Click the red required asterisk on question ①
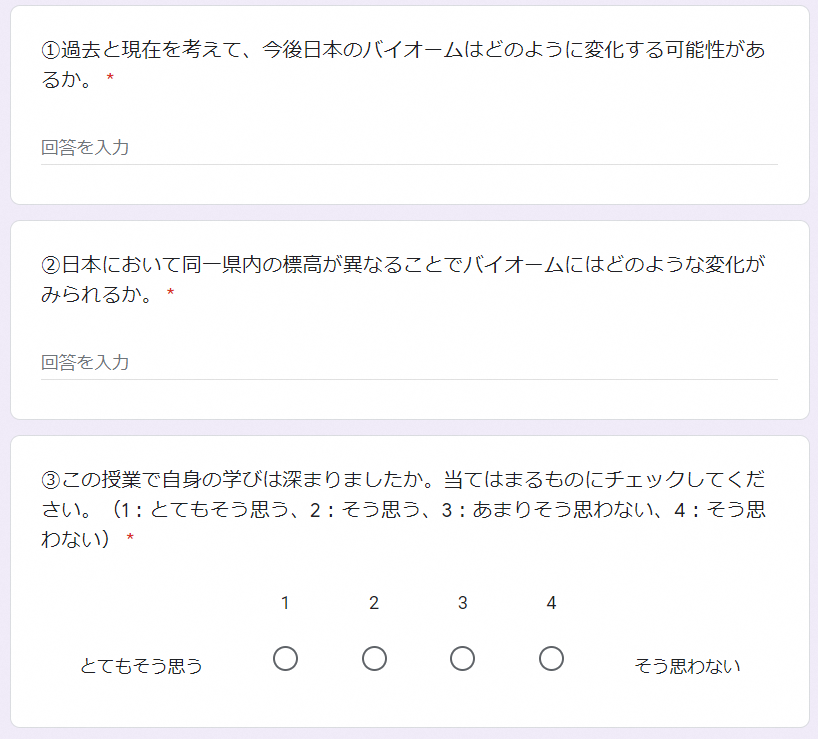The width and height of the screenshot is (818, 739). point(110,78)
